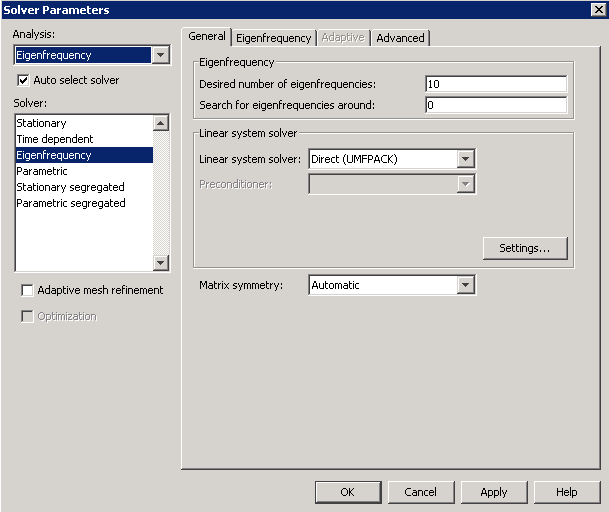This screenshot has width=609, height=512.
Task: Open the Eigenfrequency tab
Action: click(273, 38)
